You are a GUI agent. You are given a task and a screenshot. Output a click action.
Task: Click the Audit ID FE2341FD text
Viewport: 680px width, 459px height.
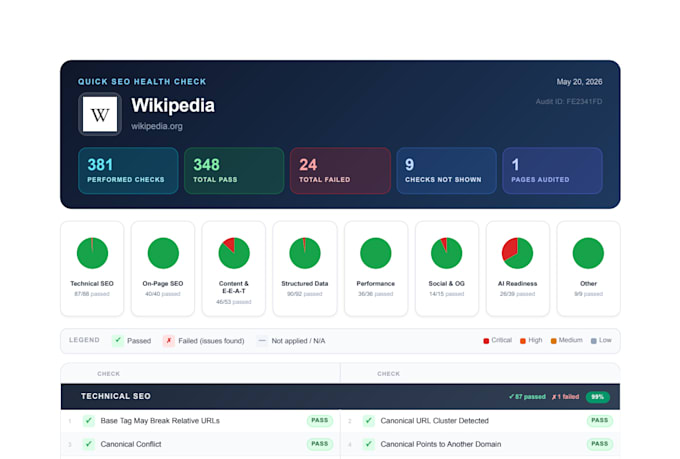[569, 102]
